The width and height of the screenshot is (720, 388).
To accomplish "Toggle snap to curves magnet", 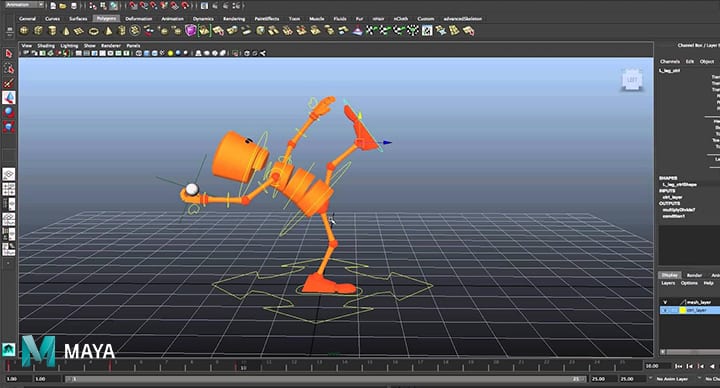I will [x=144, y=6].
